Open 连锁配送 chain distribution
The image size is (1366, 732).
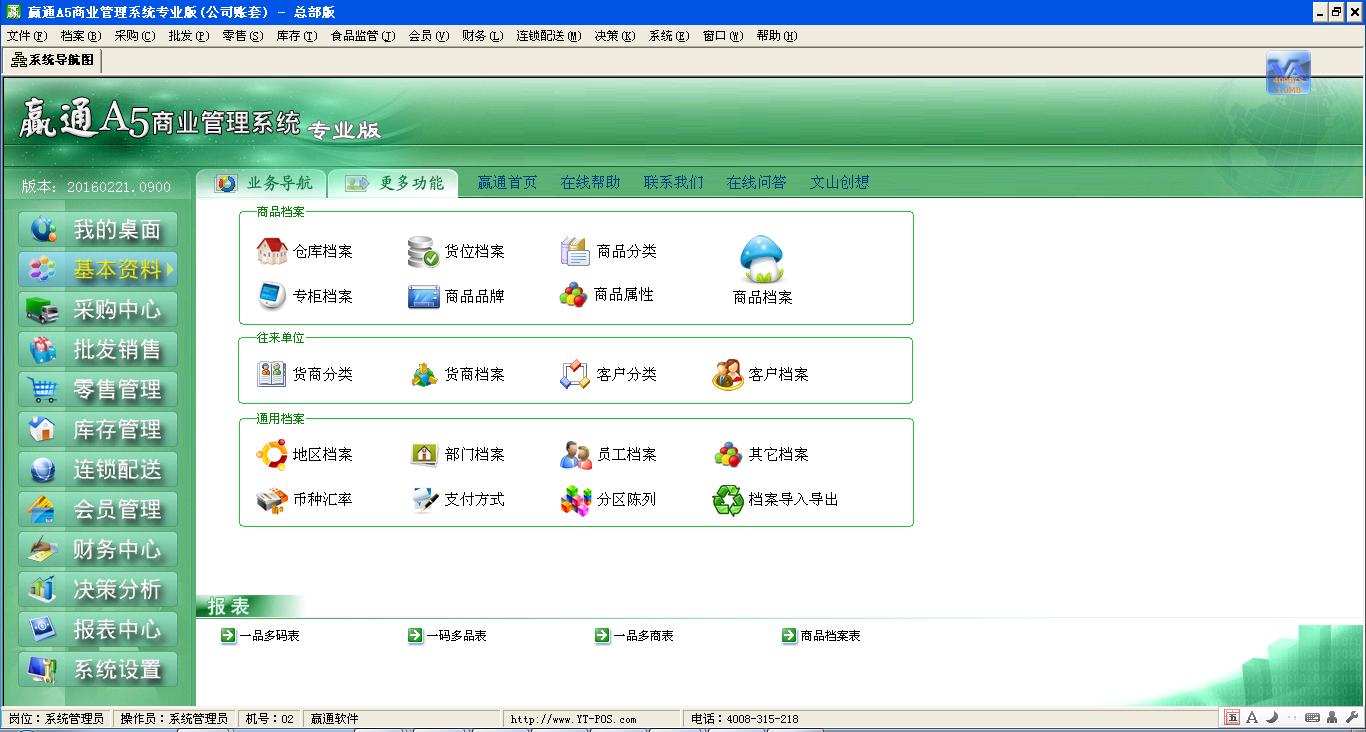[98, 470]
